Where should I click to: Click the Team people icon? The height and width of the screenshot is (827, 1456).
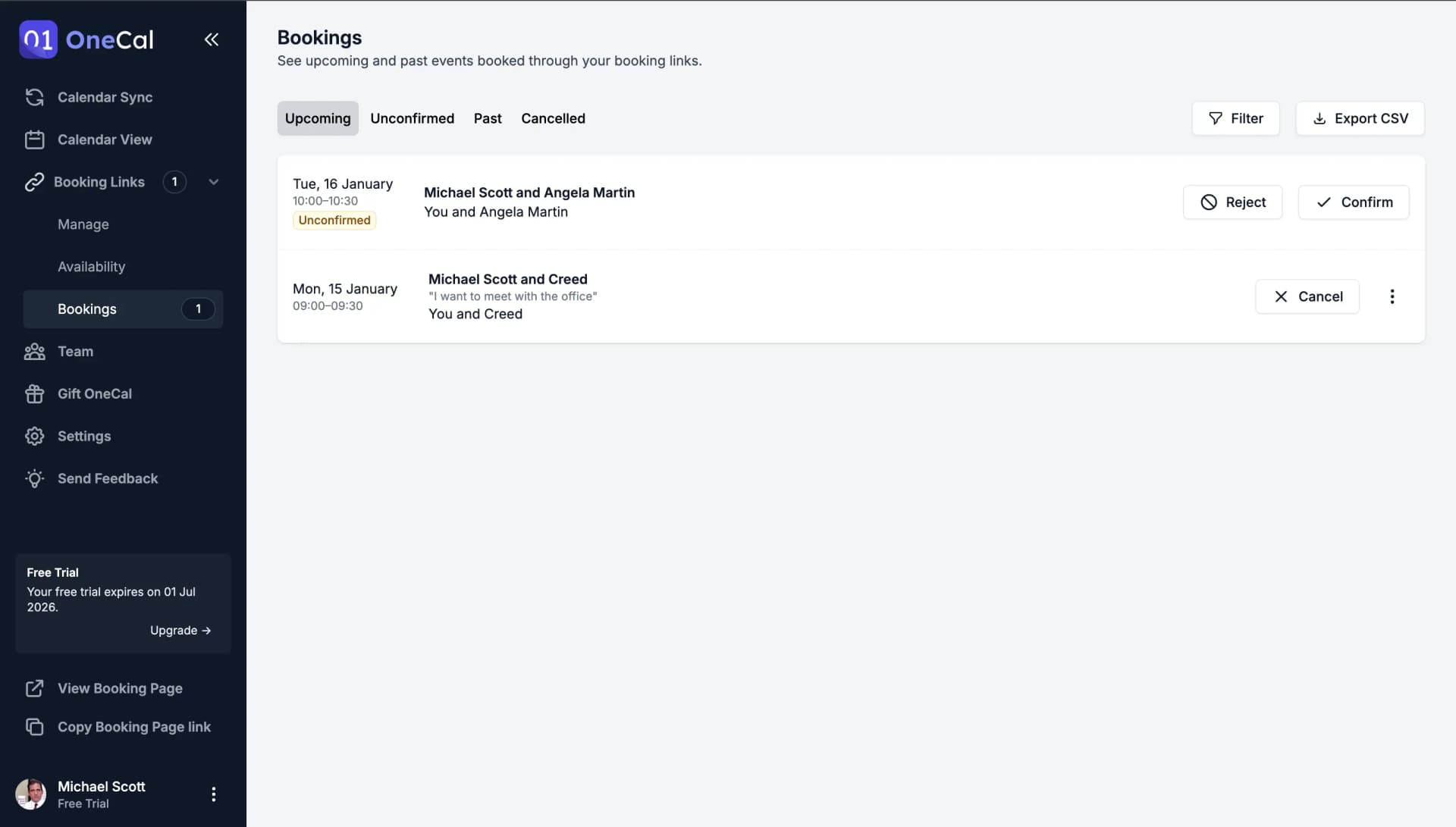pyautogui.click(x=35, y=352)
